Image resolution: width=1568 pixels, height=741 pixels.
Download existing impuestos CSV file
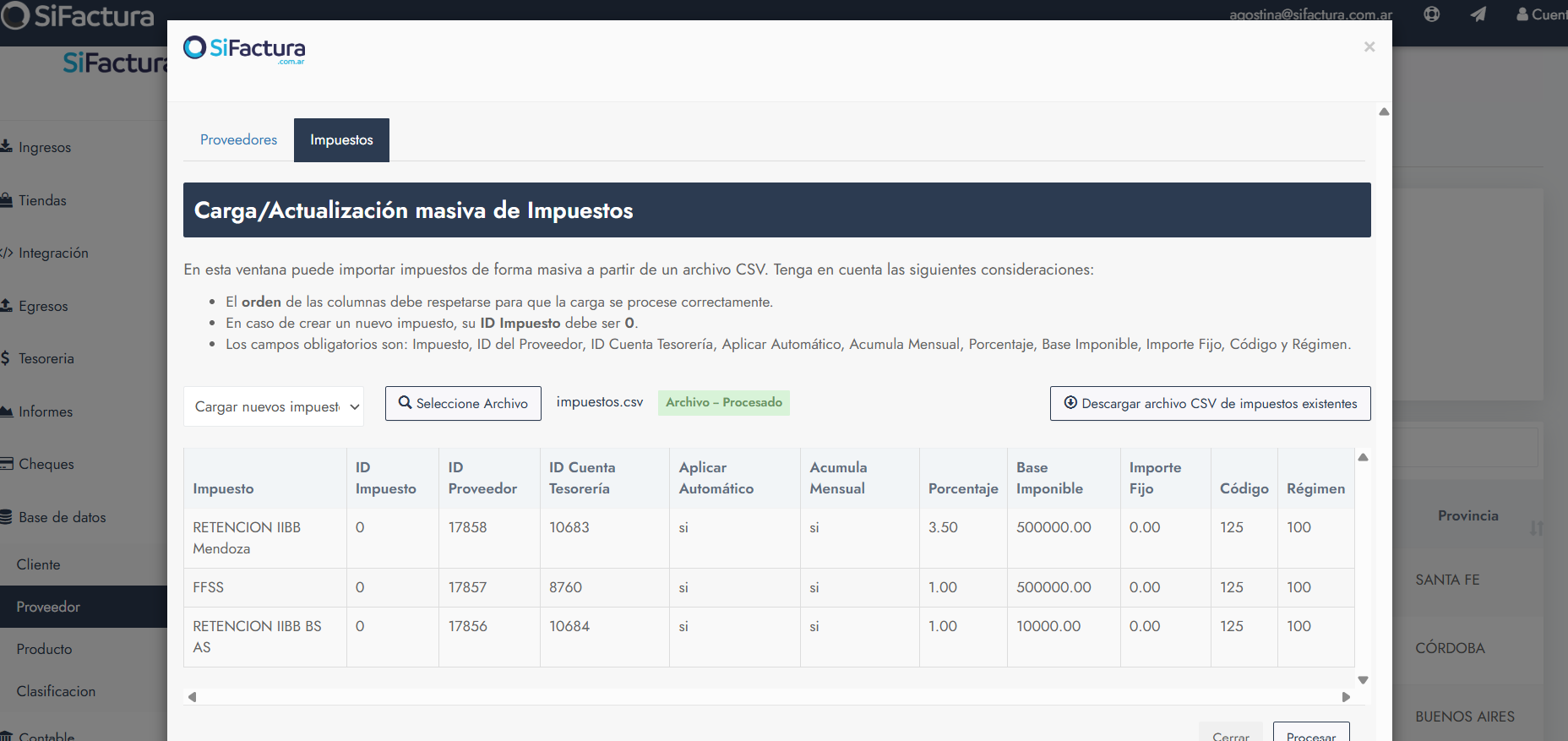1210,404
